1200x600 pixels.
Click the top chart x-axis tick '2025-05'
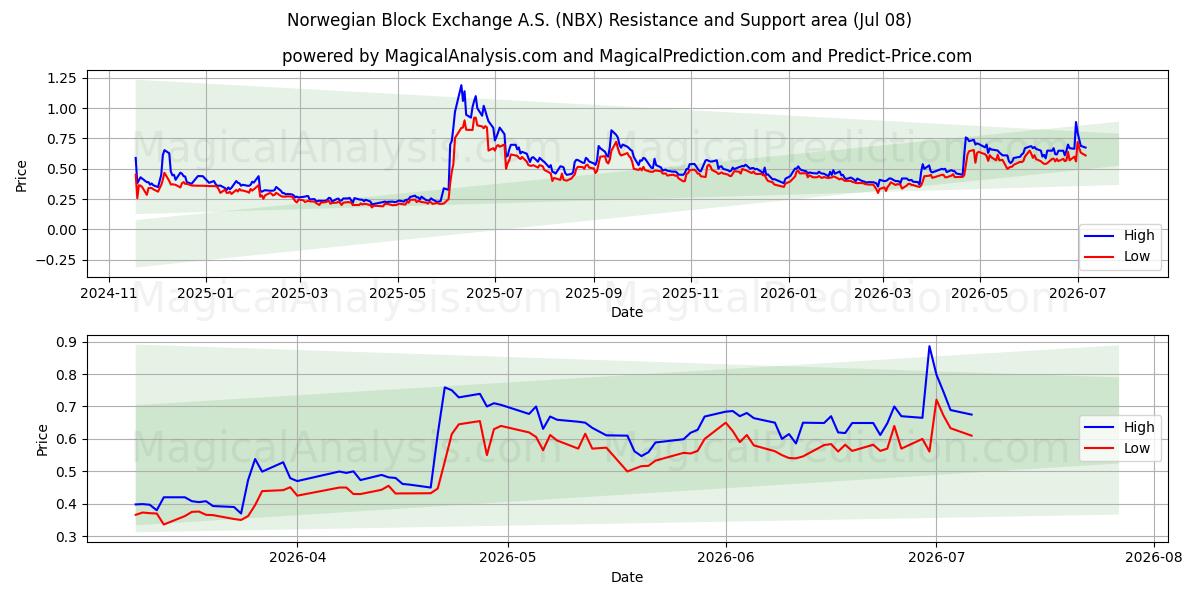397,294
